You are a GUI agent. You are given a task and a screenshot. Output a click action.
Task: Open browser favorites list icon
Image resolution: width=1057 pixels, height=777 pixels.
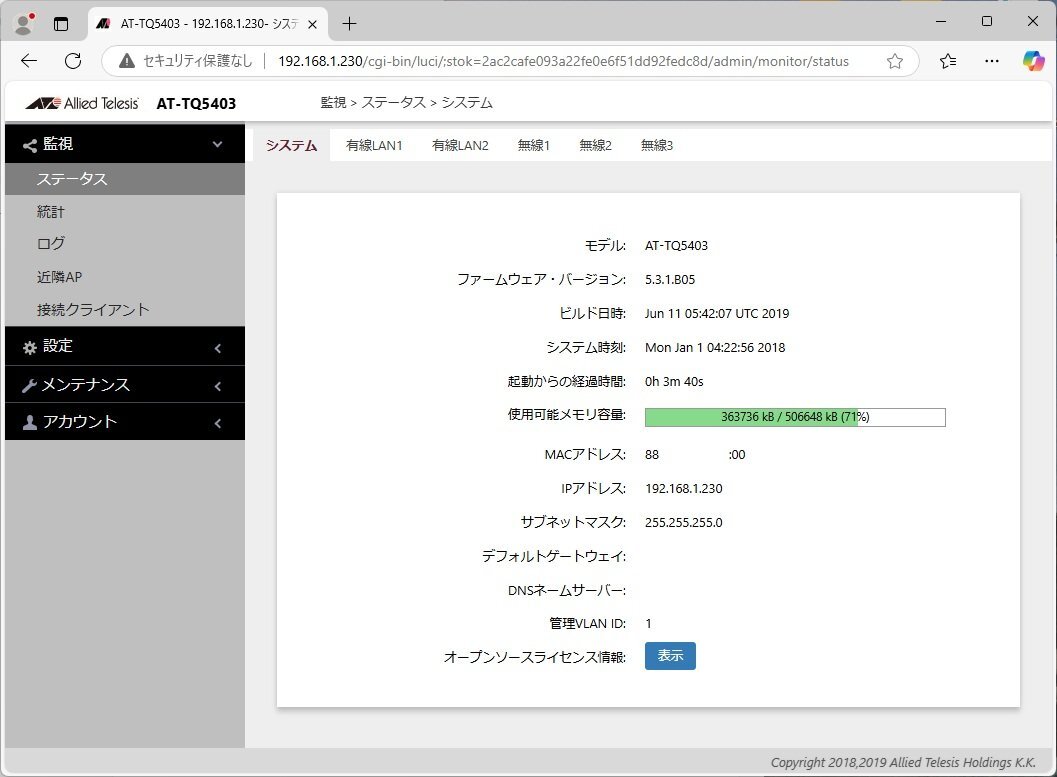[x=948, y=61]
